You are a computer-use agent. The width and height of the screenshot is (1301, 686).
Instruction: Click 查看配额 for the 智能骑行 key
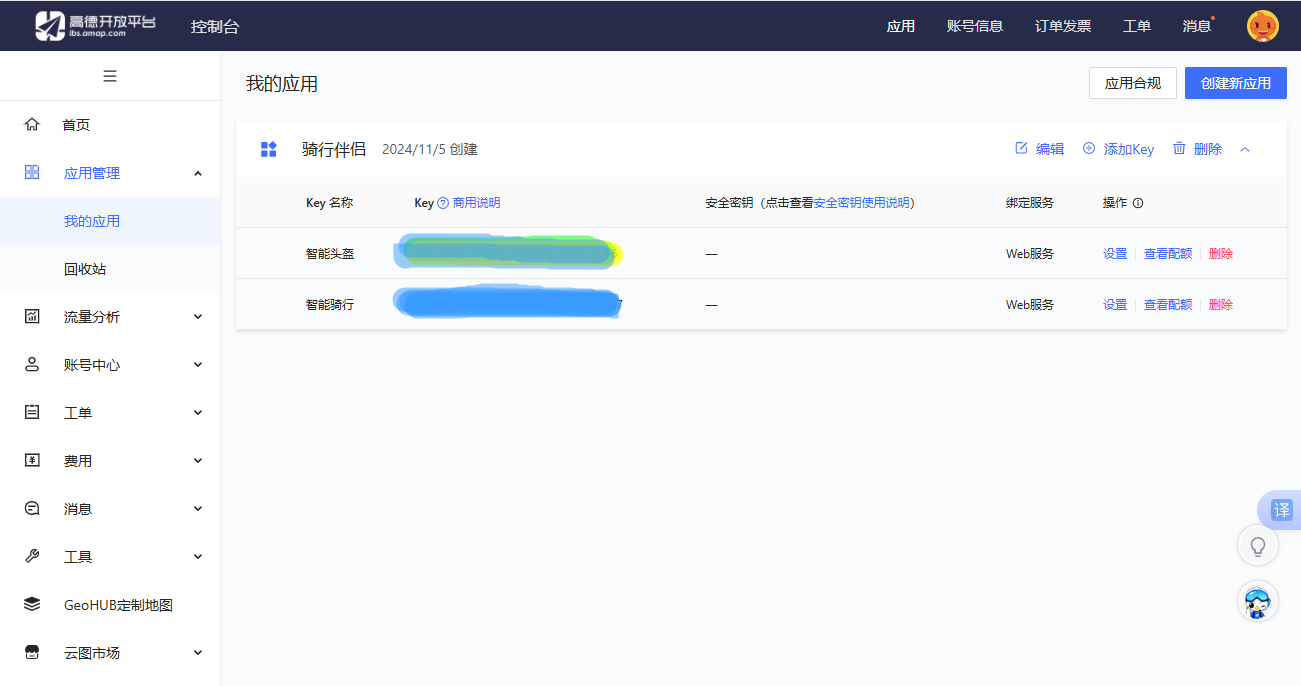(x=1168, y=305)
